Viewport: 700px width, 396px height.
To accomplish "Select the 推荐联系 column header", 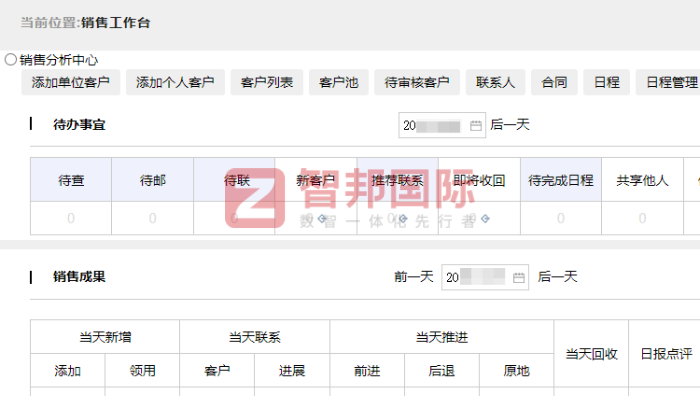I will tap(398, 180).
